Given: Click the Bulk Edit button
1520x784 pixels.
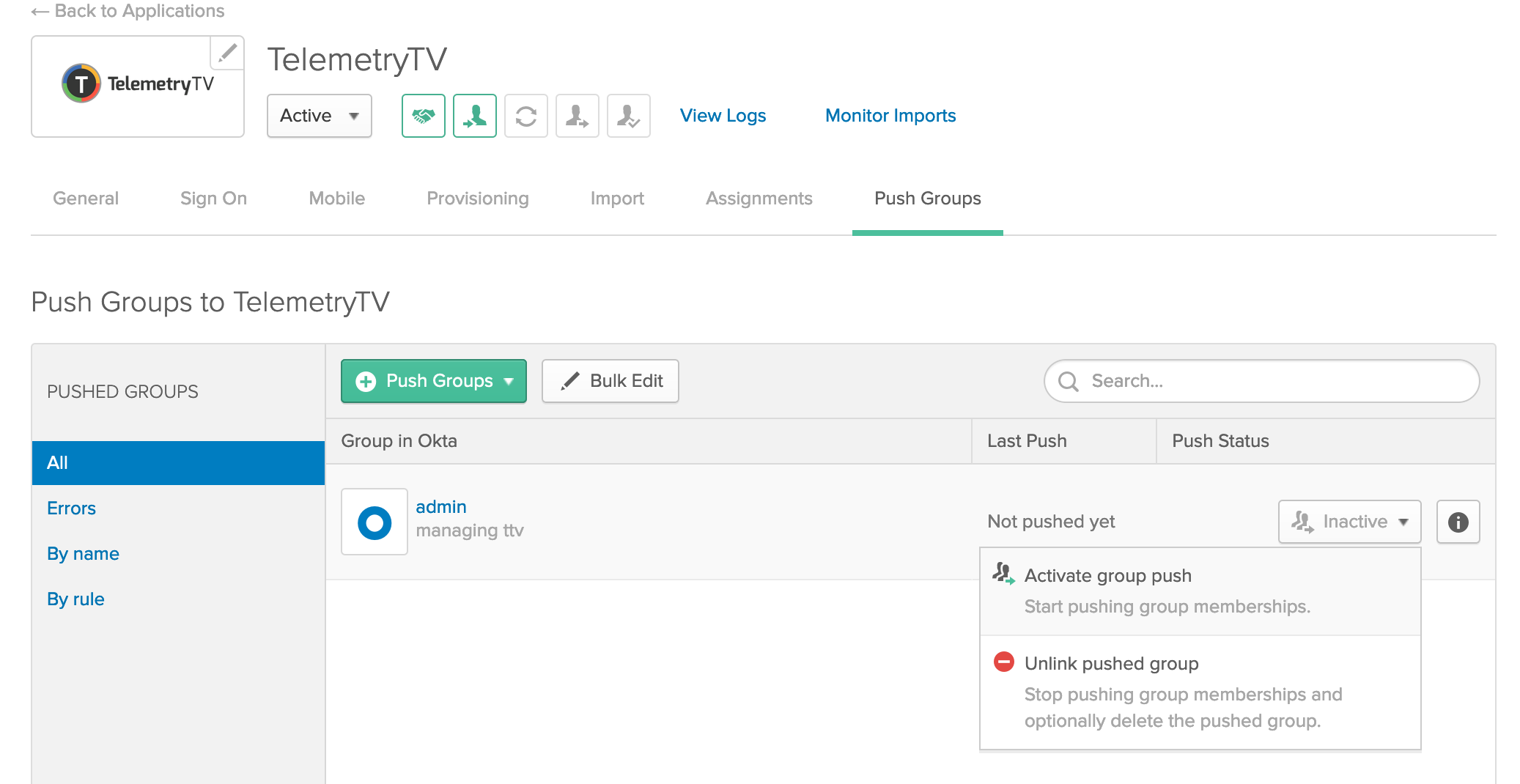Looking at the screenshot, I should coord(610,381).
